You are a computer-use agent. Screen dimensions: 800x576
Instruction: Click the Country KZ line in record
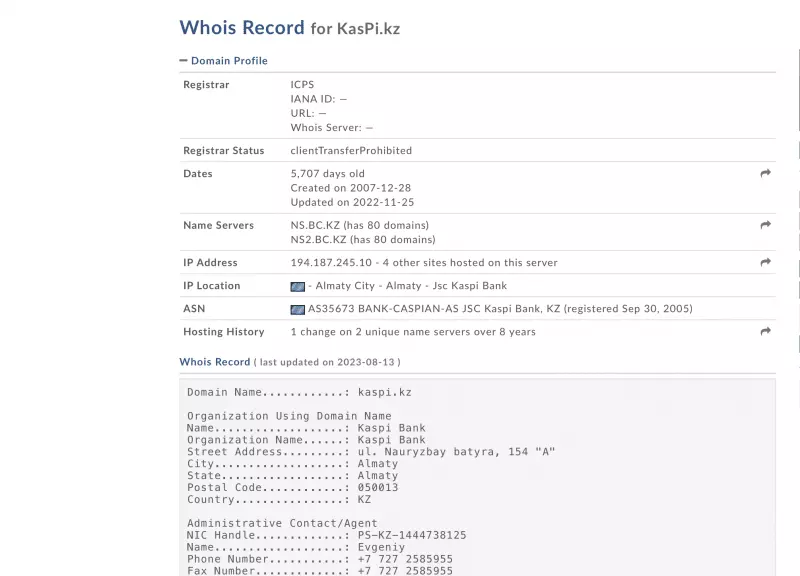(279, 499)
